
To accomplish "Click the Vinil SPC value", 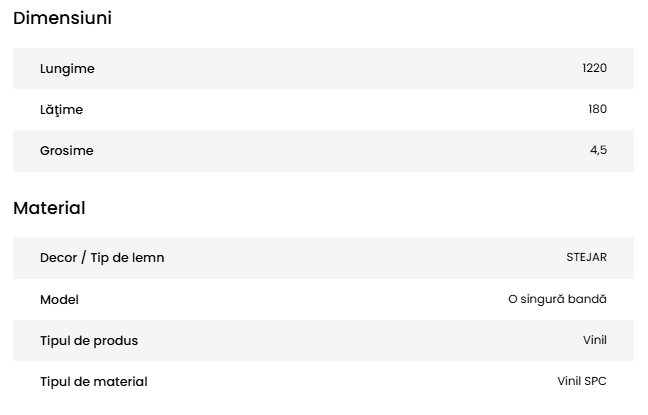I will click(x=582, y=381).
